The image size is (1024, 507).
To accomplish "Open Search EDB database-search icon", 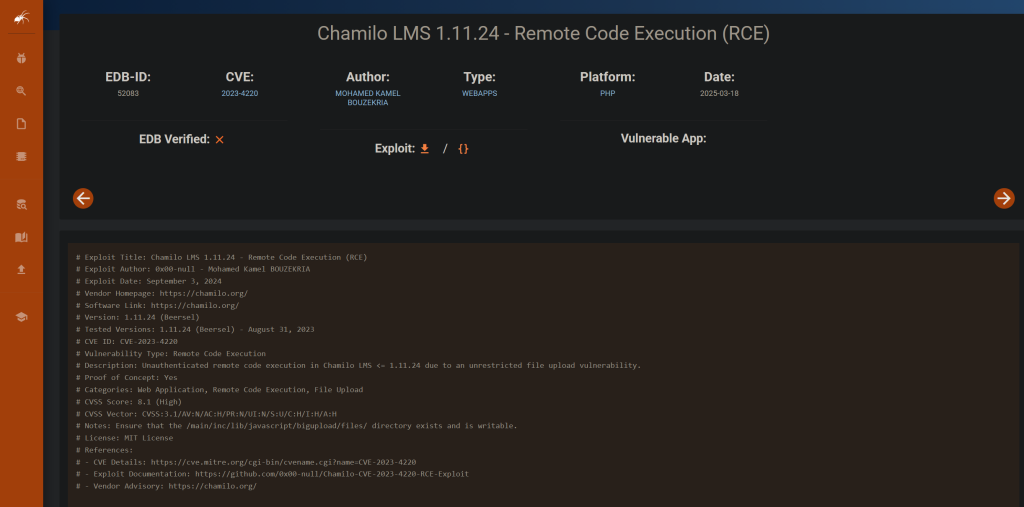I will [x=21, y=204].
